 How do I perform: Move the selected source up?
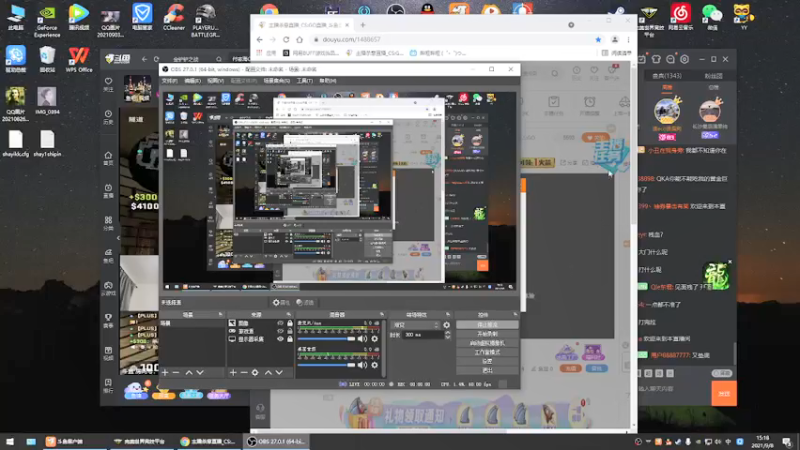point(268,373)
